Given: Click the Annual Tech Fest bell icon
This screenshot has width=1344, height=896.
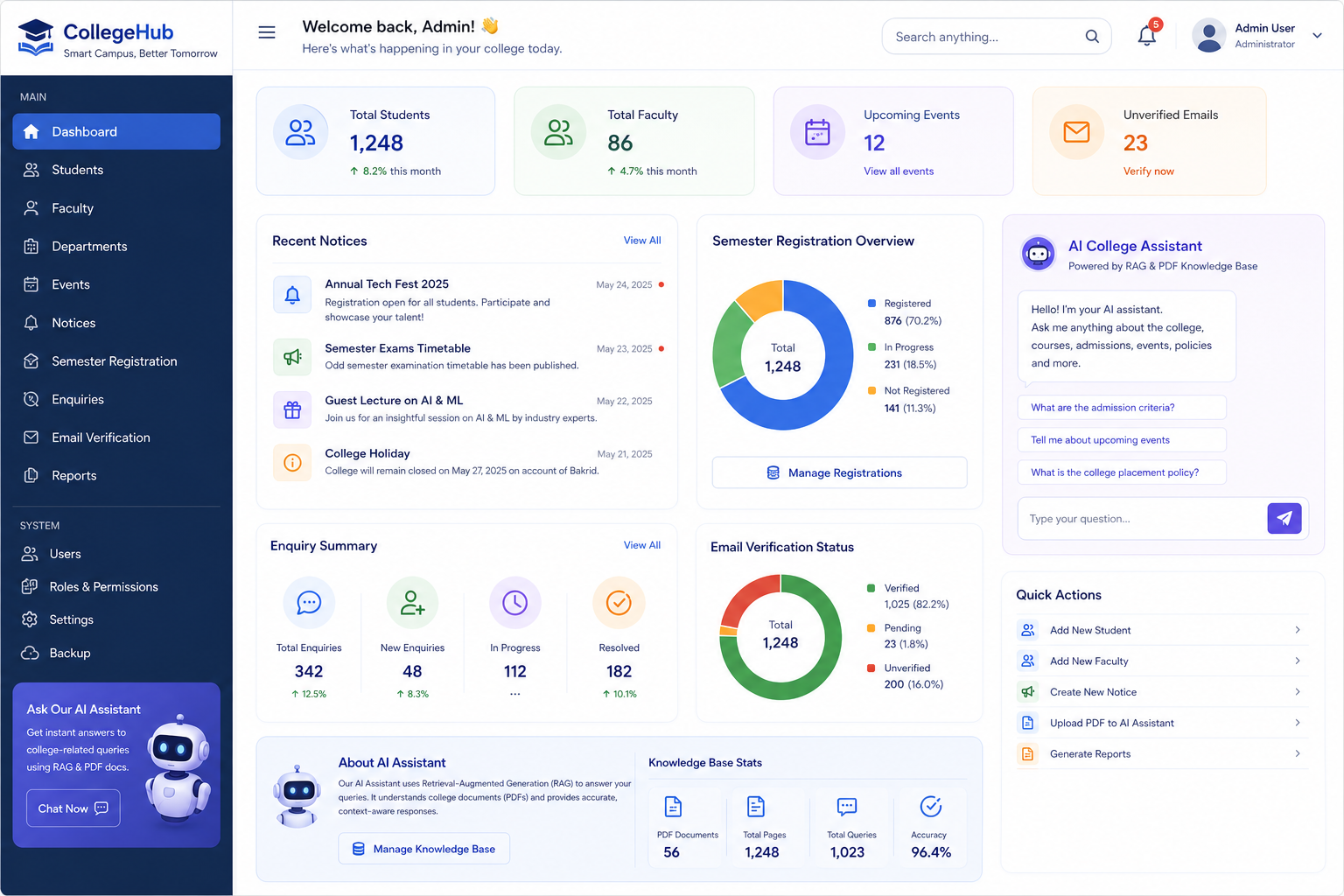Looking at the screenshot, I should pyautogui.click(x=292, y=295).
